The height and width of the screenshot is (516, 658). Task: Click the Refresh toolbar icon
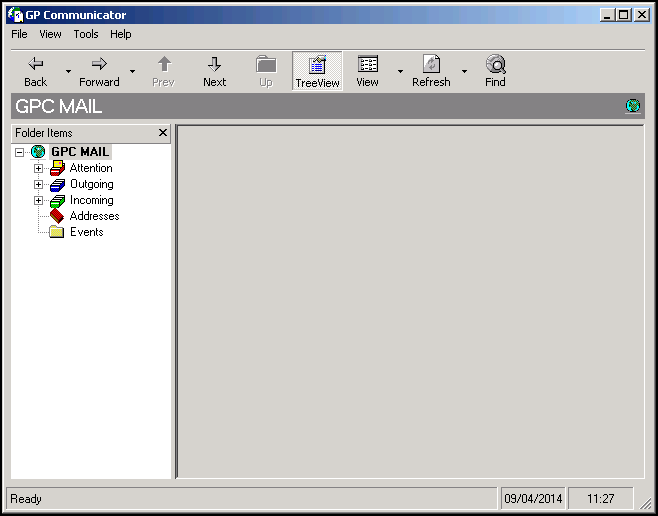pos(431,65)
